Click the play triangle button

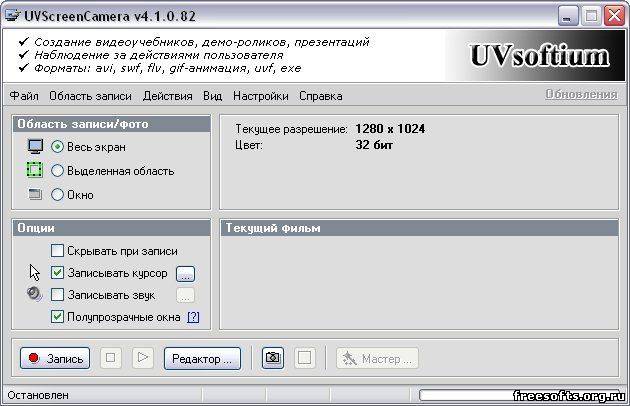(x=143, y=357)
